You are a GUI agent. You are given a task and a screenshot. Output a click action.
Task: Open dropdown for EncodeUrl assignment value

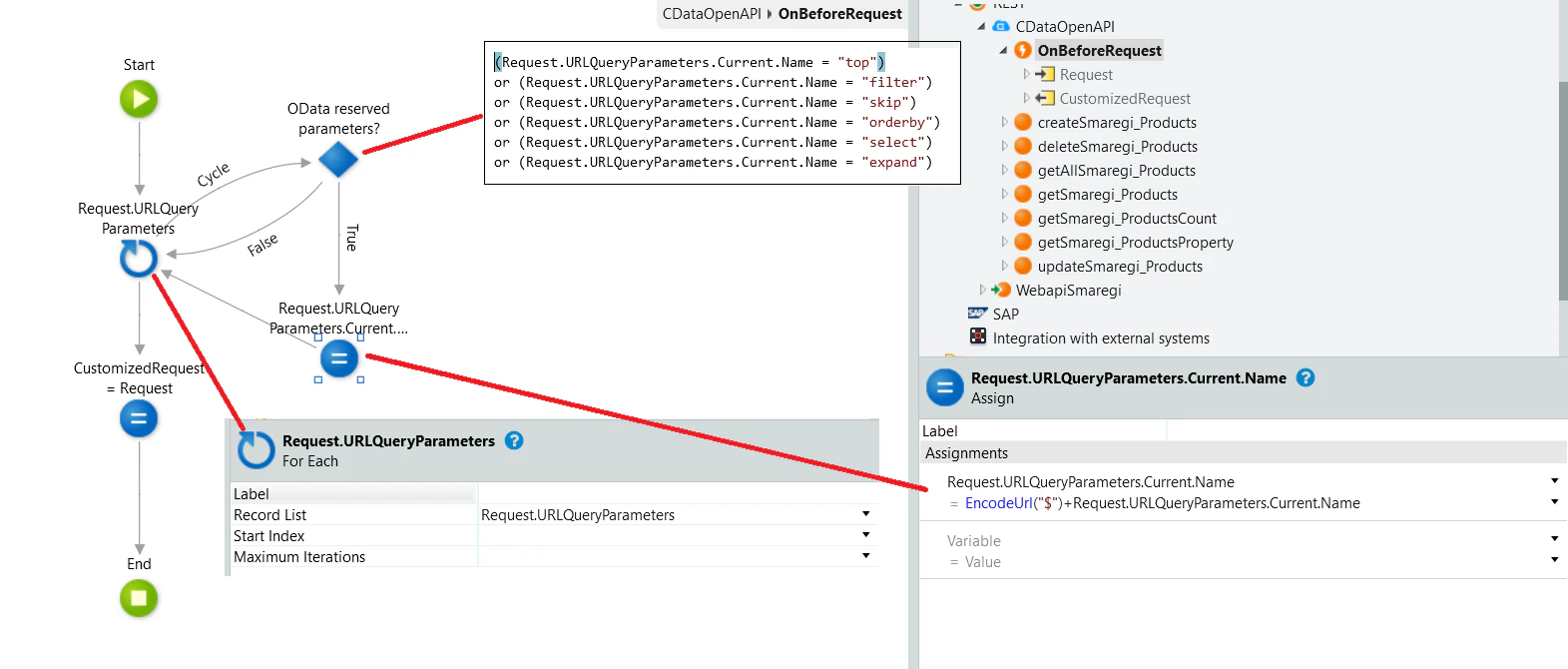(x=1554, y=502)
